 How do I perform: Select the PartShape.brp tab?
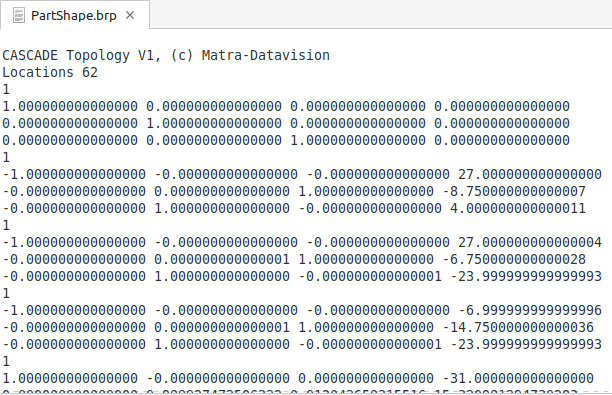point(75,15)
